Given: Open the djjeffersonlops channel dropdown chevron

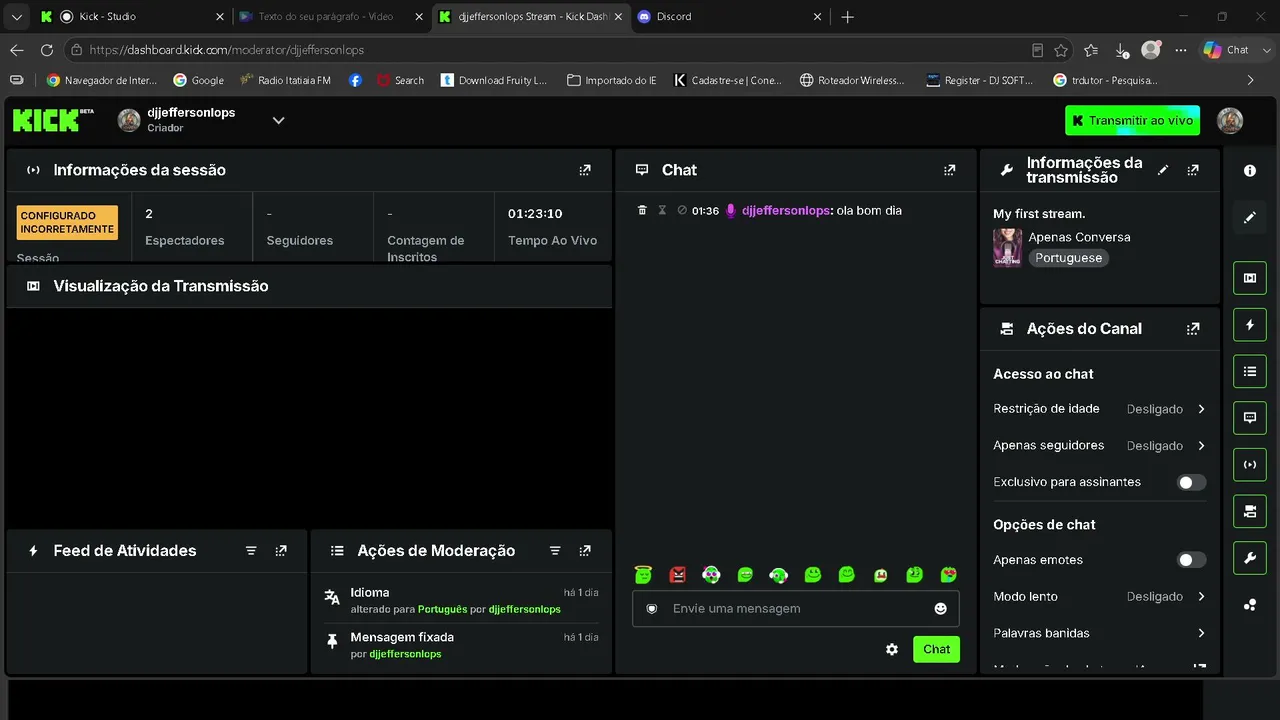Looking at the screenshot, I should pyautogui.click(x=279, y=121).
